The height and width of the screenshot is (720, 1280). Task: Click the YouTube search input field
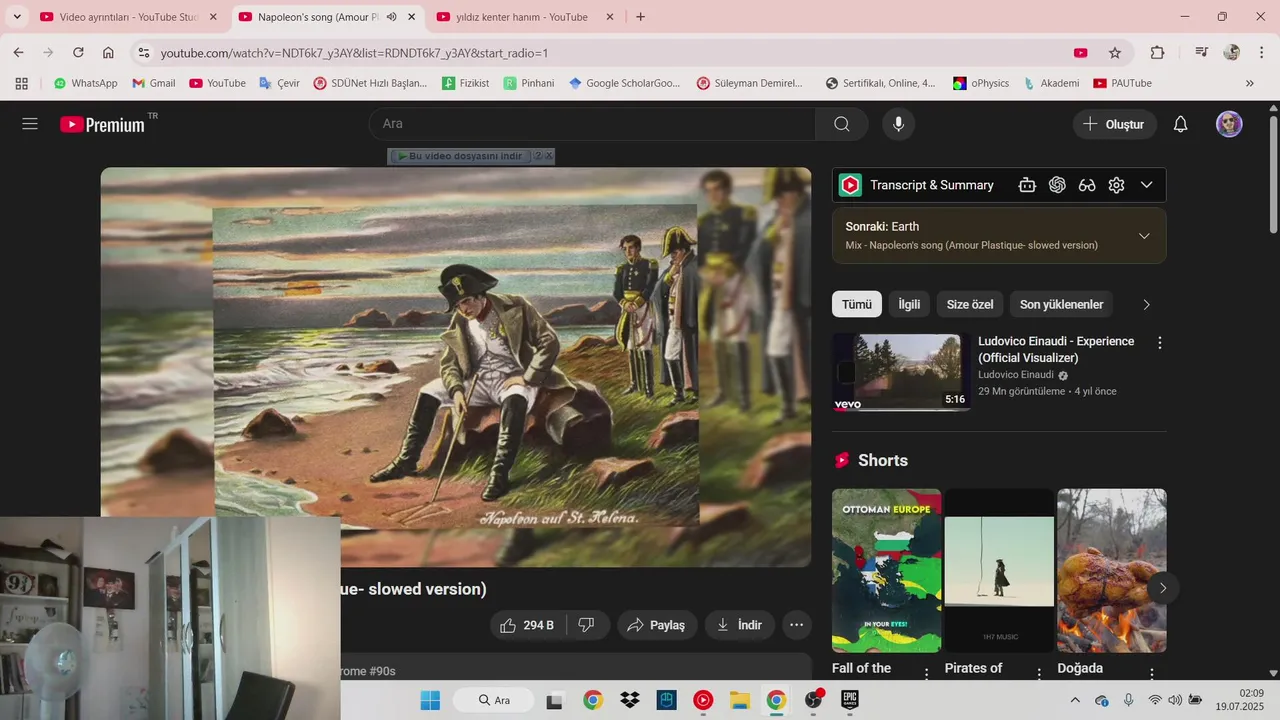[x=592, y=124]
